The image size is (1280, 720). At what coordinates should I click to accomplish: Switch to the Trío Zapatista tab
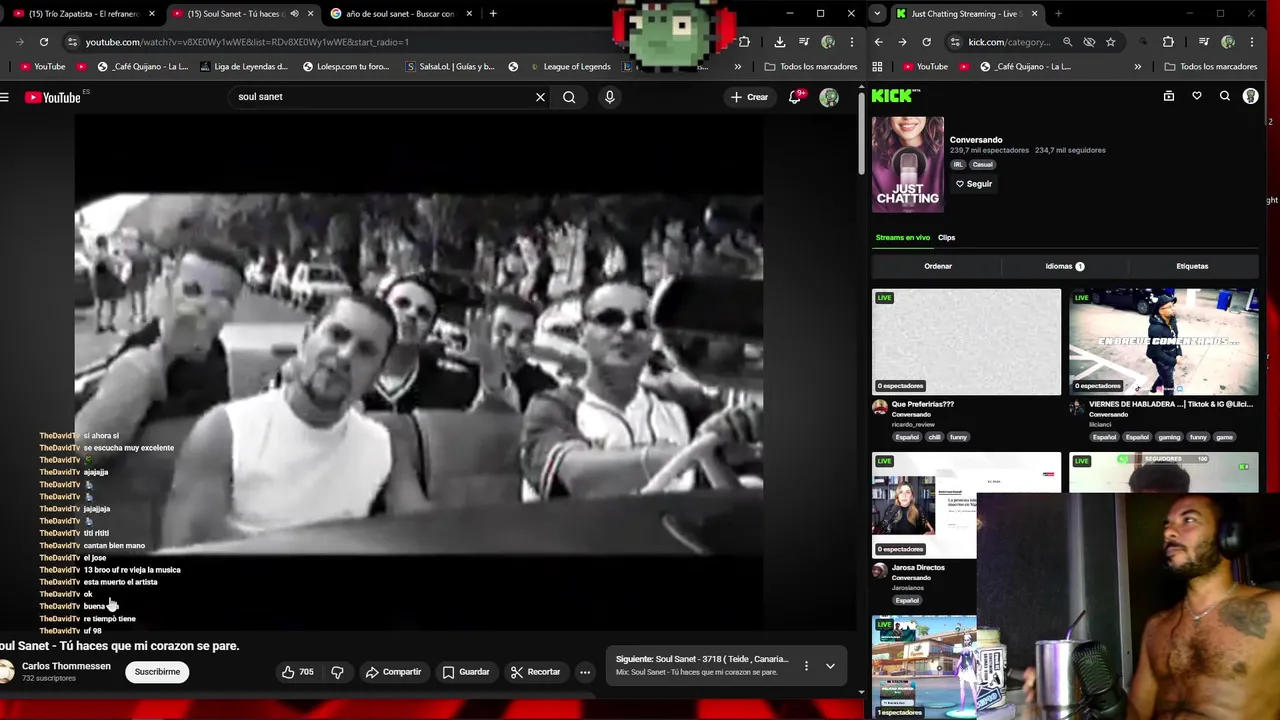pos(83,14)
